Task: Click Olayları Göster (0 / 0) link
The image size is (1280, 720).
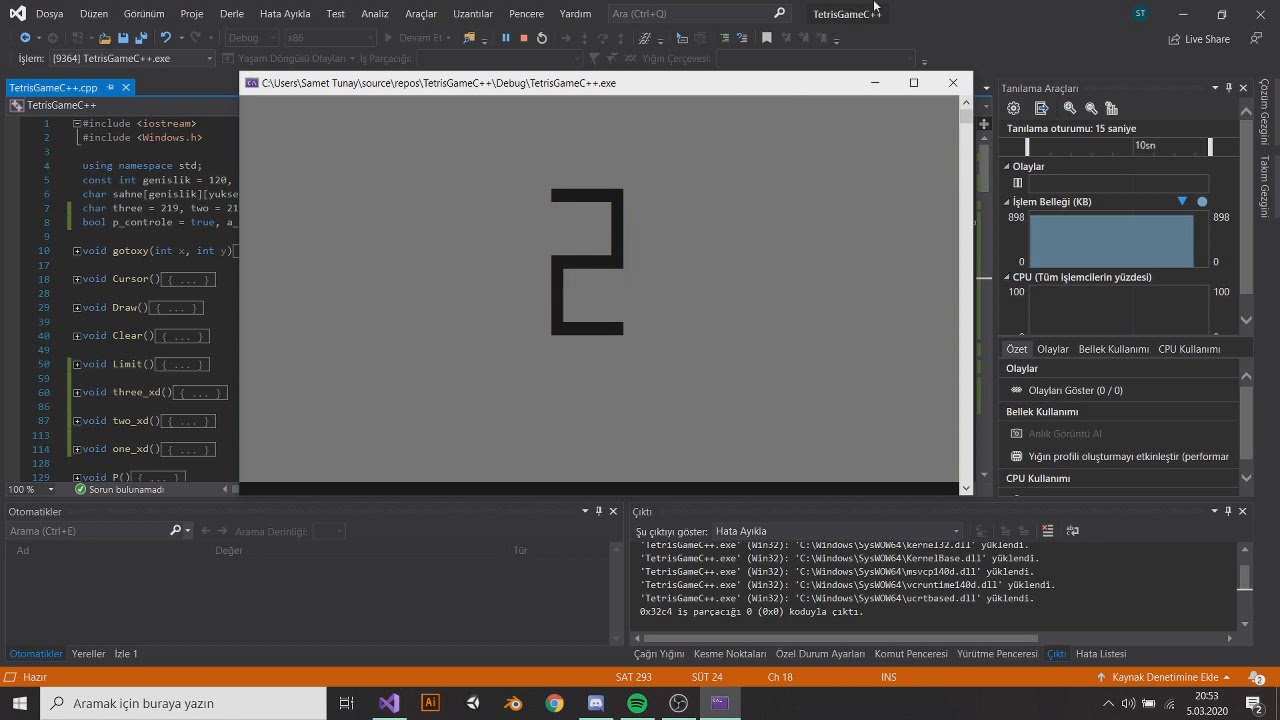Action: tap(1075, 390)
